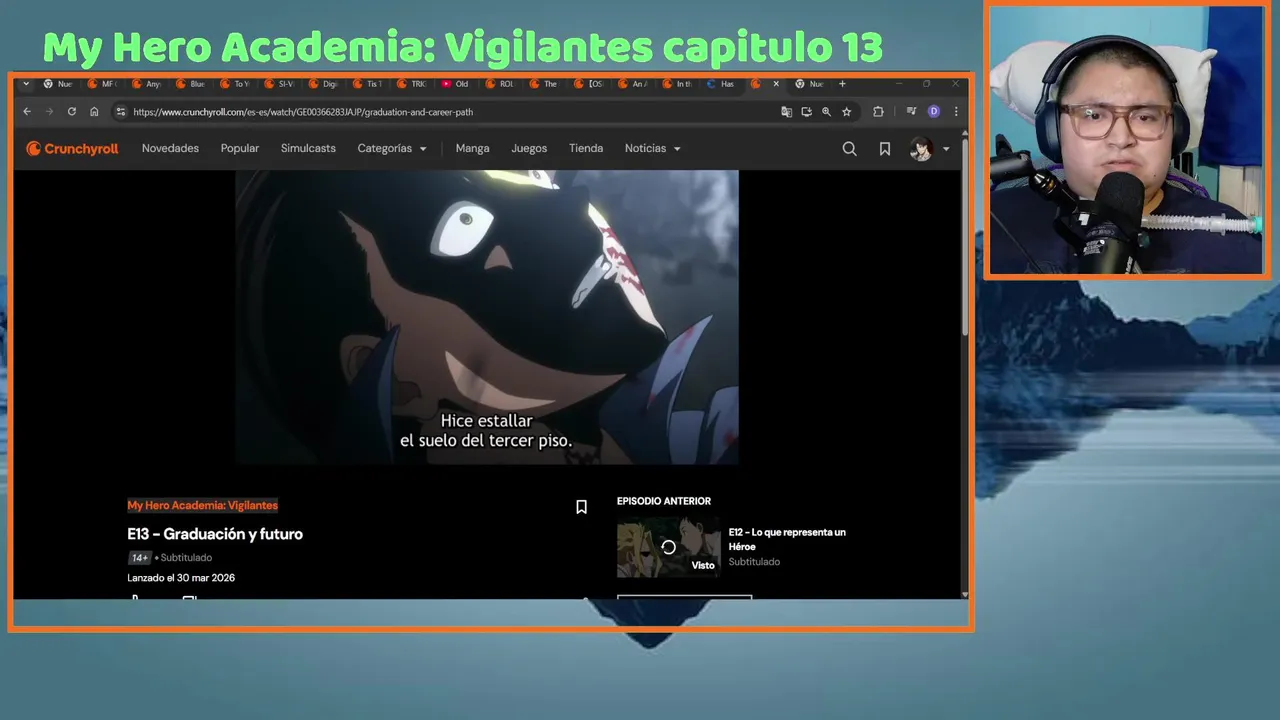The height and width of the screenshot is (720, 1280).
Task: Switch to the Blue tab
Action: (x=191, y=84)
